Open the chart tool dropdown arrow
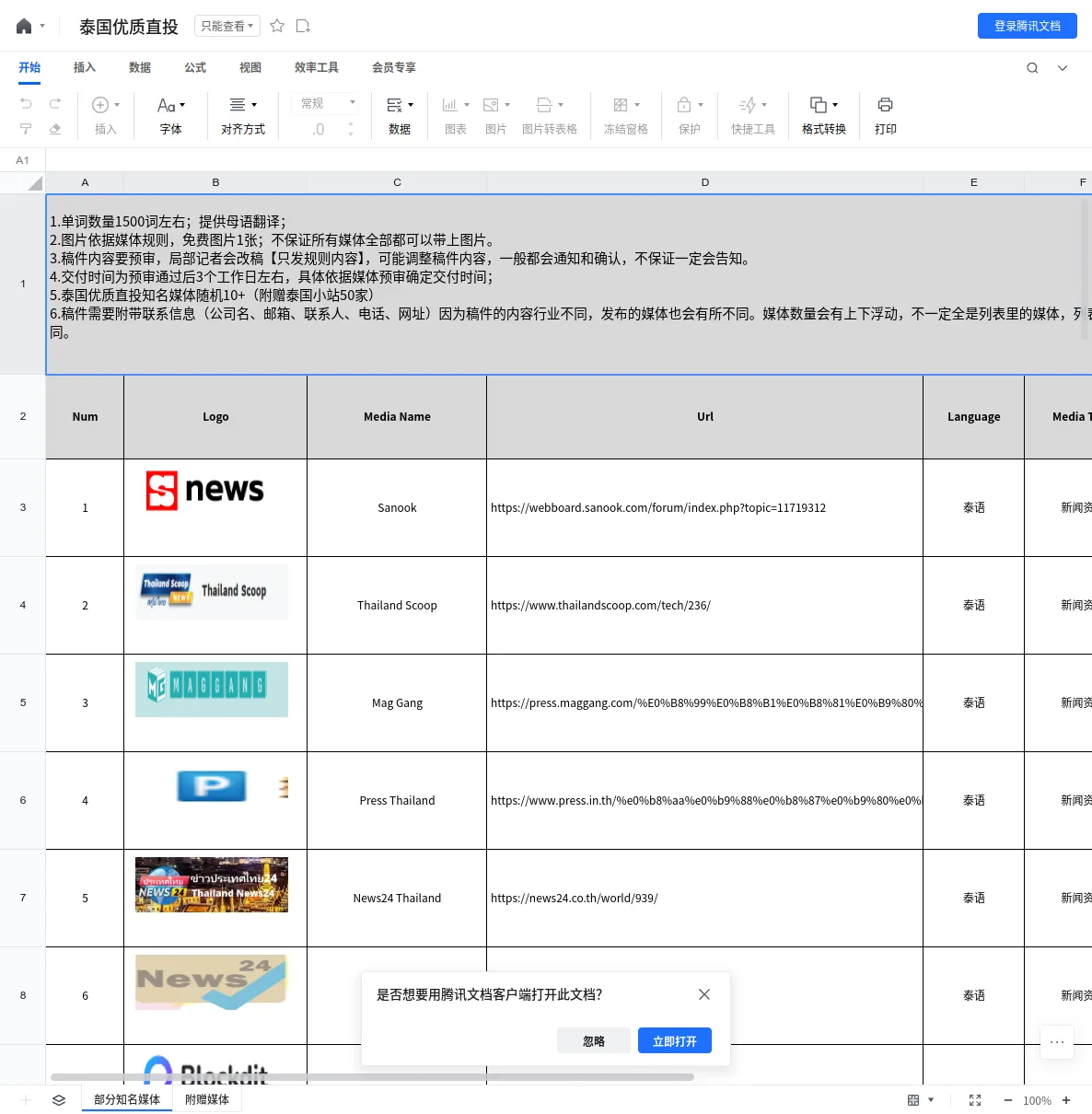Viewport: 1092px width, 1114px height. [467, 105]
